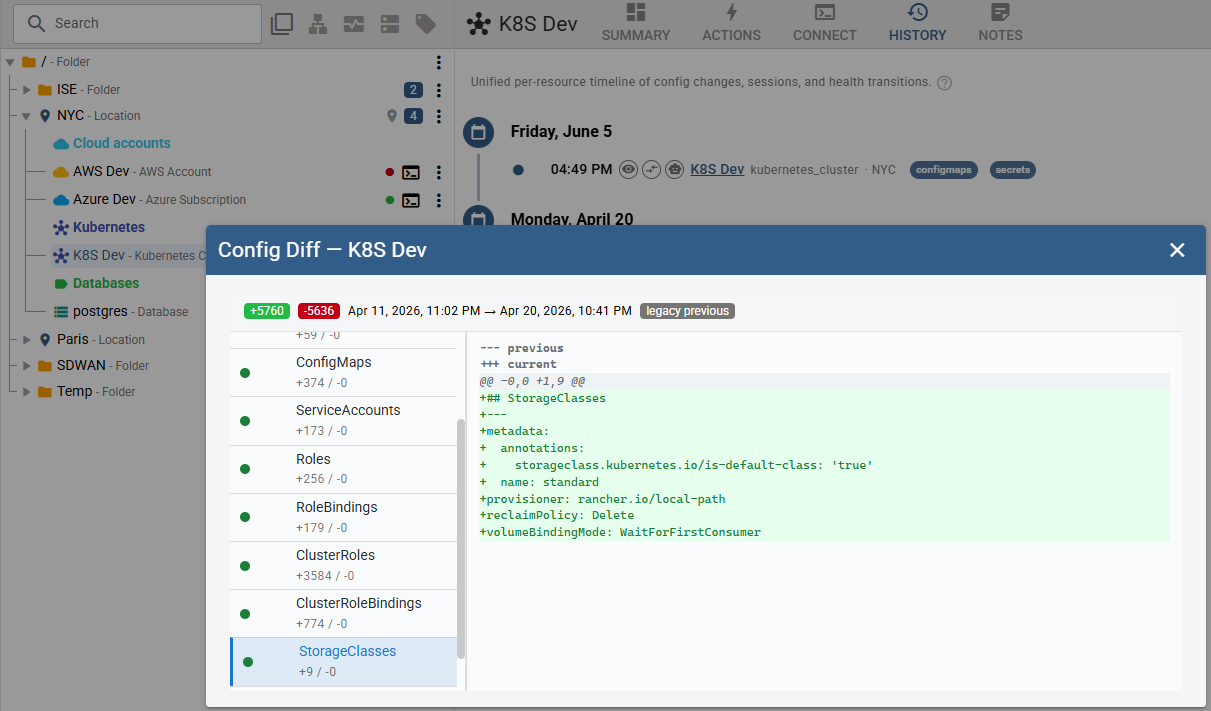The height and width of the screenshot is (711, 1211).
Task: Open terminal for AWS Dev
Action: [x=411, y=172]
